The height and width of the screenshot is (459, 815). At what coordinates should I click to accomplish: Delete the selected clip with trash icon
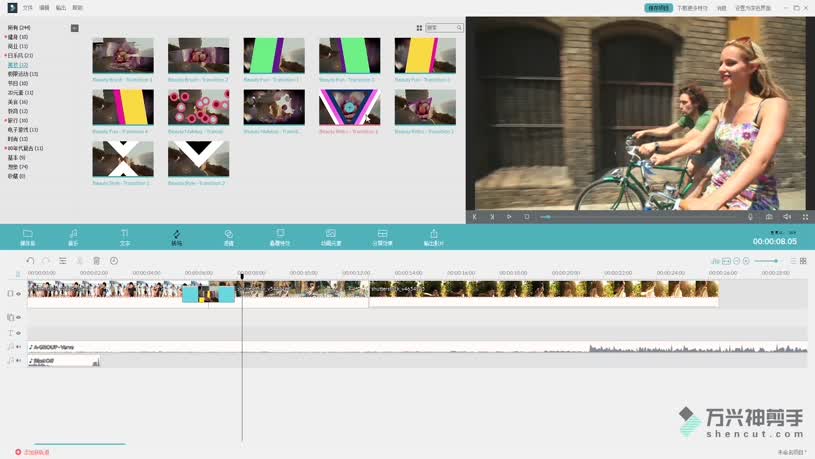(97, 260)
